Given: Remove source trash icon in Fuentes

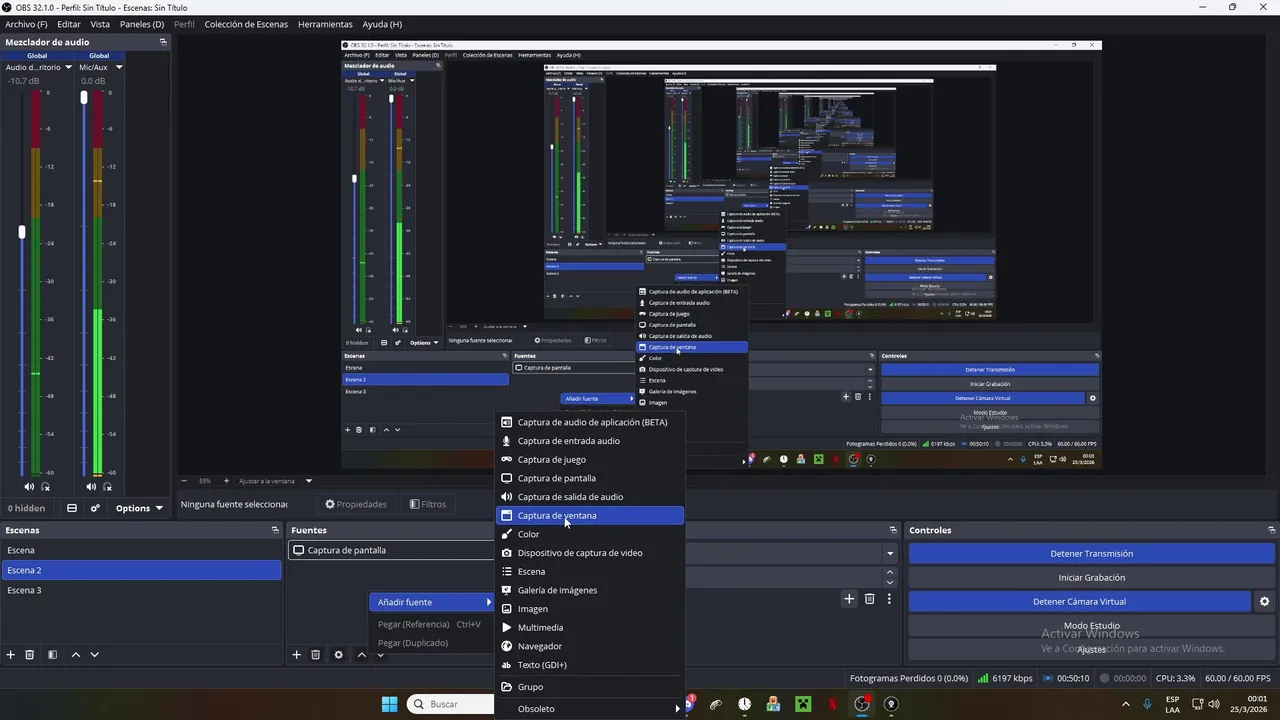Looking at the screenshot, I should click(x=315, y=654).
